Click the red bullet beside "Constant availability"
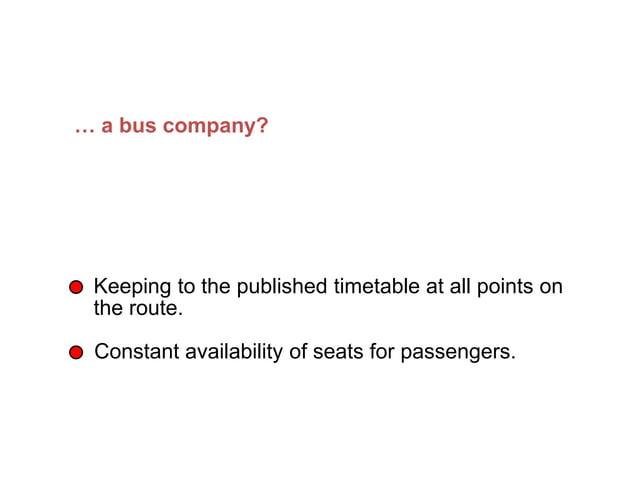The height and width of the screenshot is (478, 638). pyautogui.click(x=75, y=353)
